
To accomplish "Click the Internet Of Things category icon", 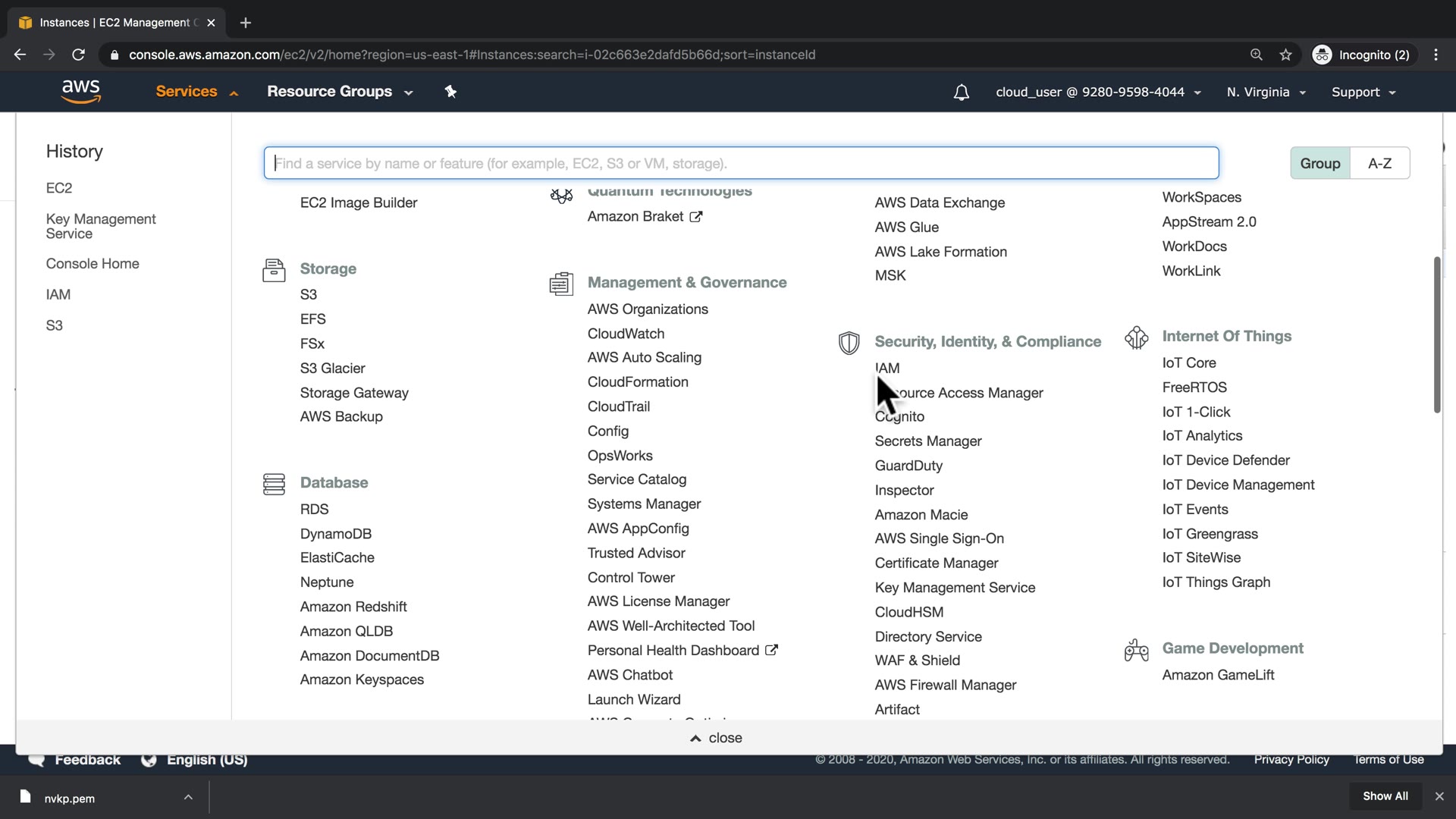I will coord(1136,337).
